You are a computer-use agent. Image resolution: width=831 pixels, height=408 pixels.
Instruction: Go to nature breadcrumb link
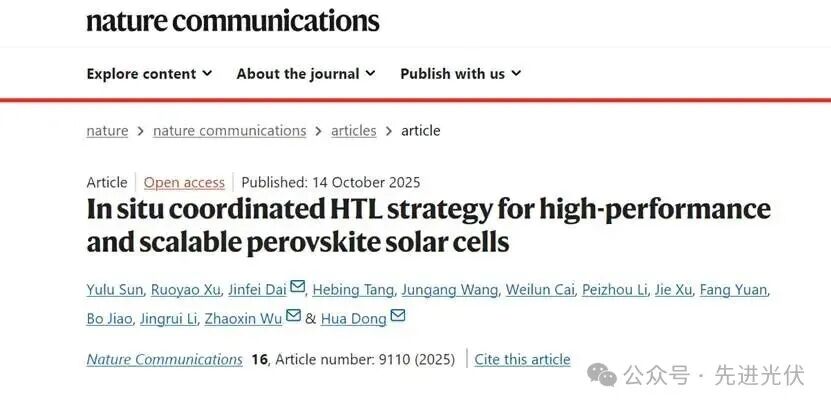(x=107, y=131)
